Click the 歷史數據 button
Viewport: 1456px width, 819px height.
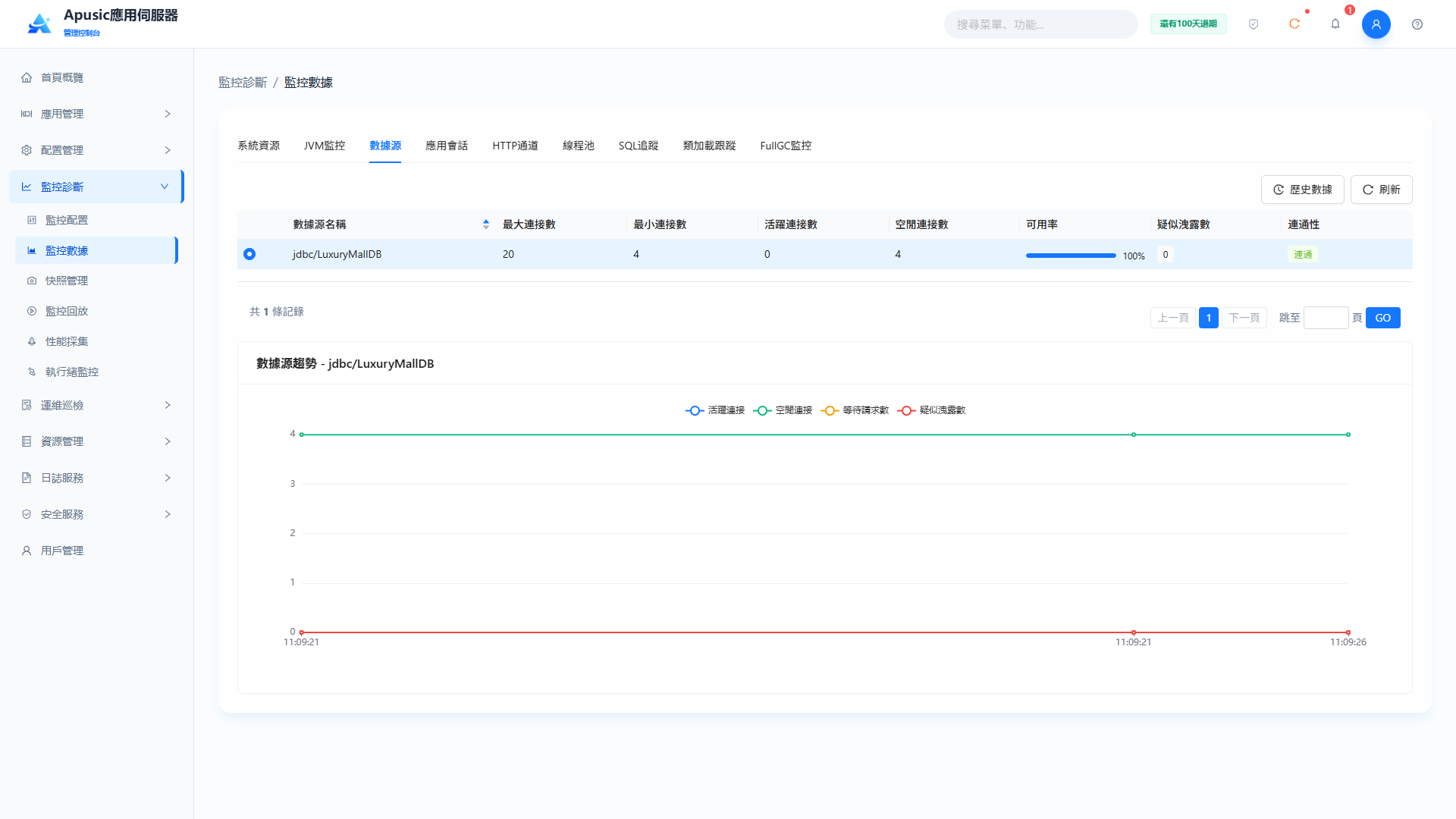1303,190
